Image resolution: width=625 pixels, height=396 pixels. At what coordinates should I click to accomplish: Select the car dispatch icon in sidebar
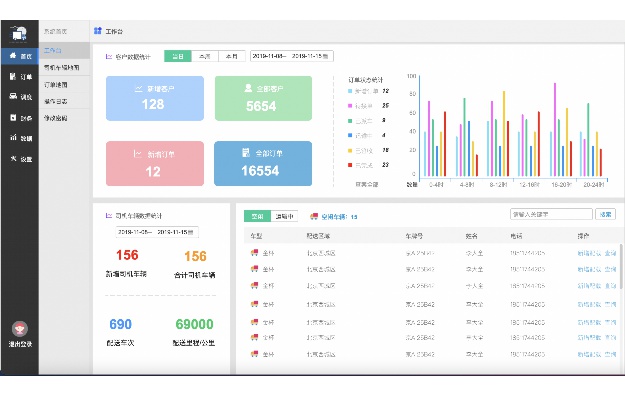pos(13,96)
